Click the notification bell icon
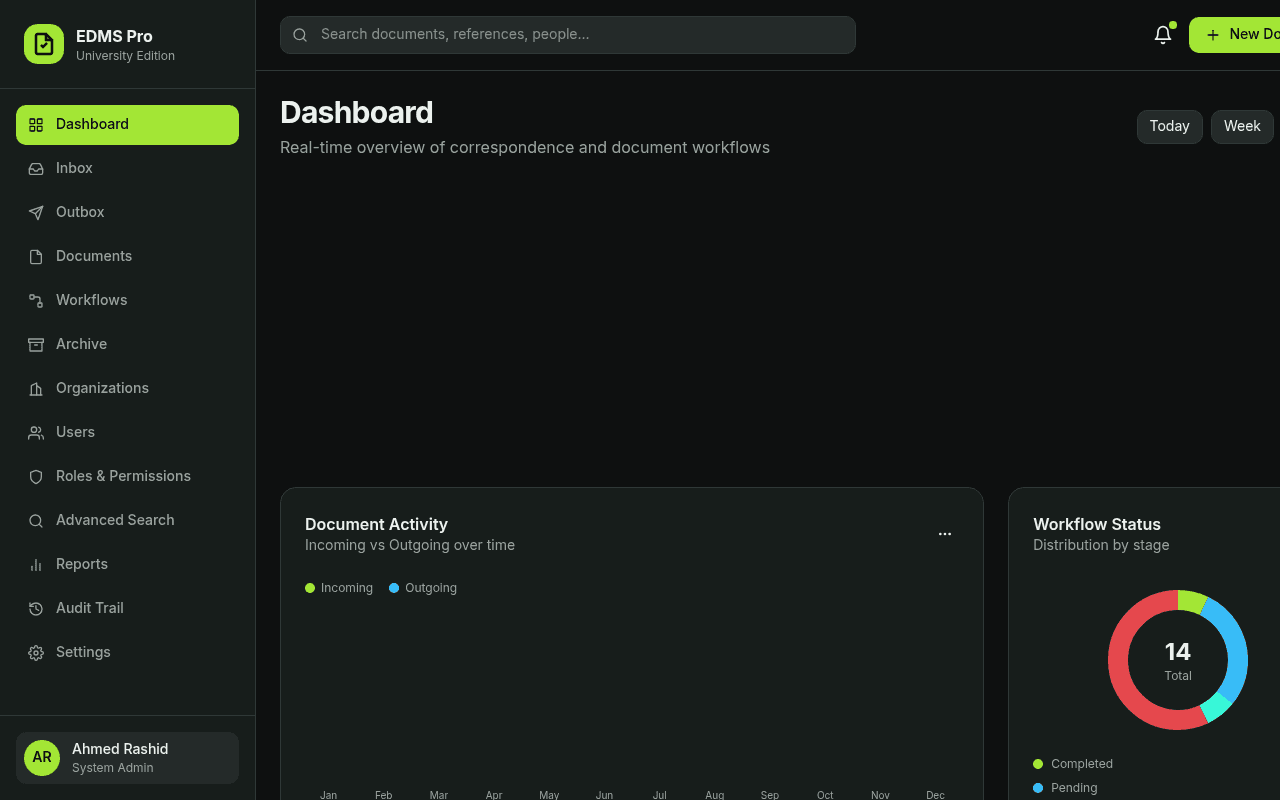The width and height of the screenshot is (1280, 800). [1162, 35]
